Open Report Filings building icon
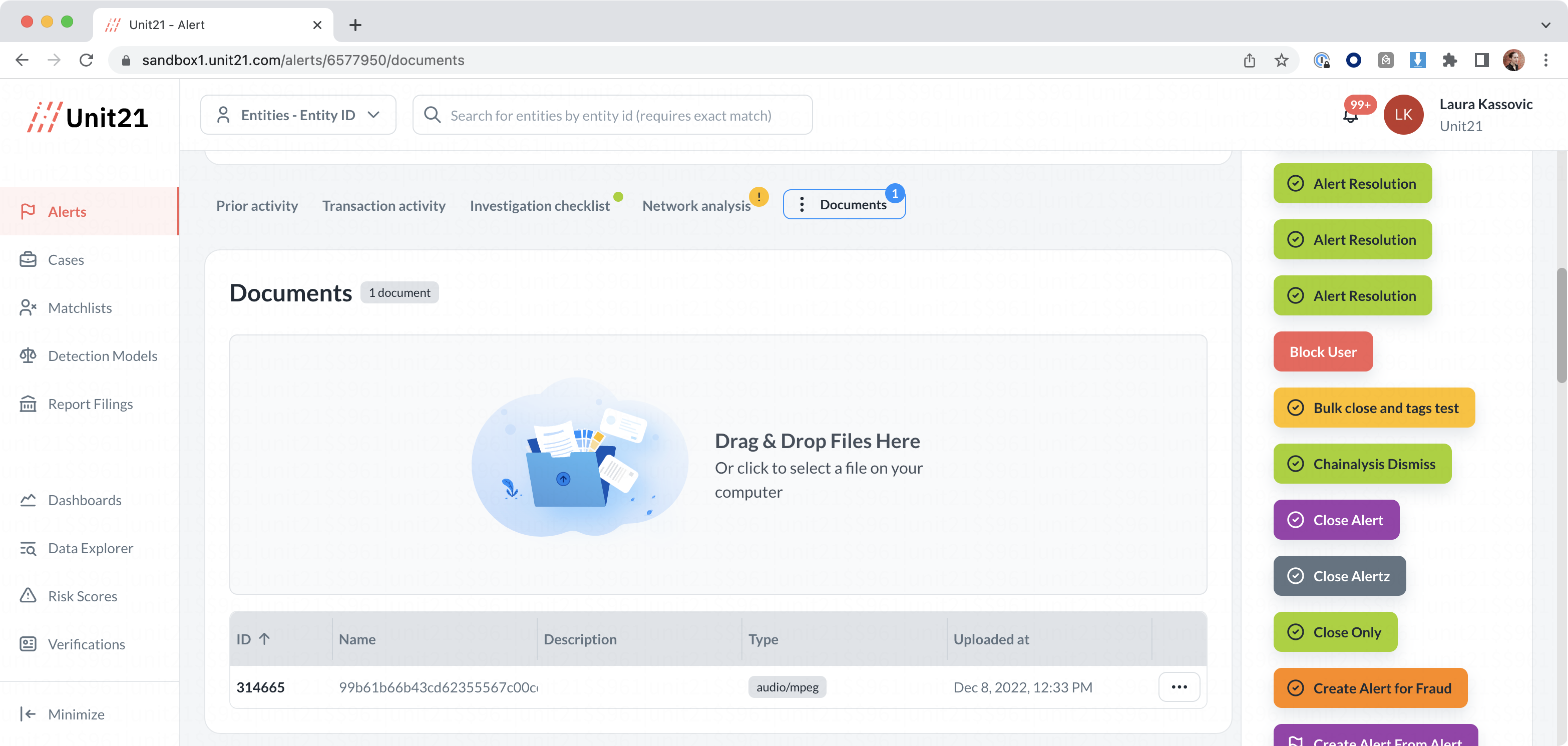The image size is (1568, 746). pyautogui.click(x=28, y=404)
